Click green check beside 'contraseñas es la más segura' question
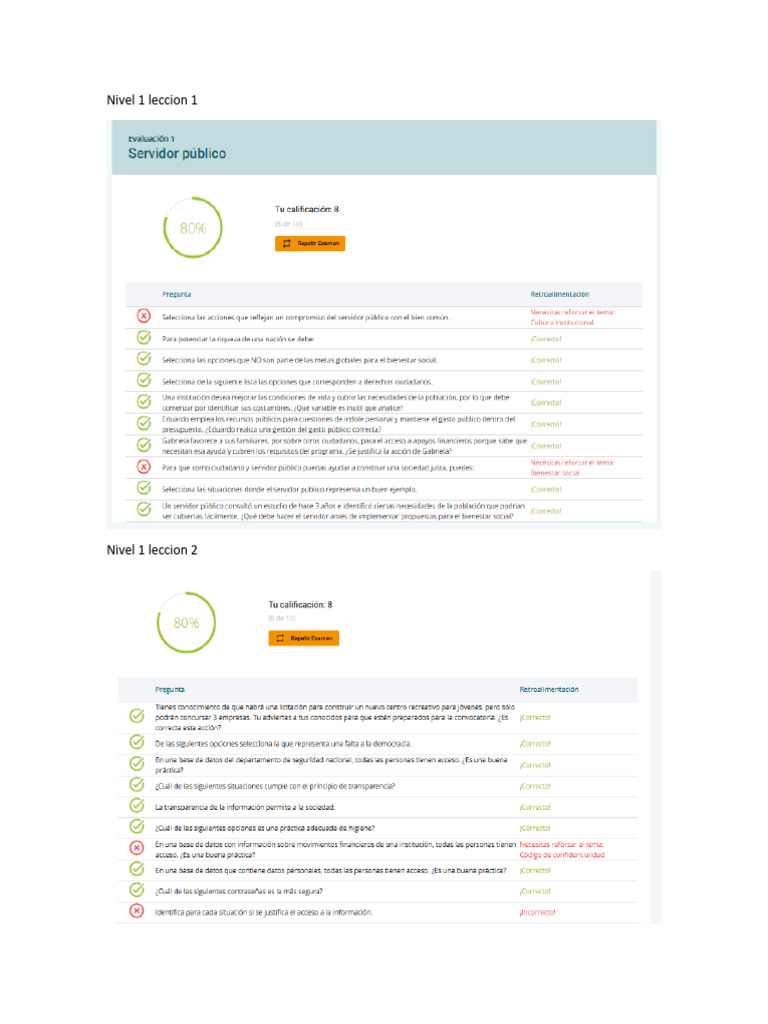 pyautogui.click(x=136, y=889)
